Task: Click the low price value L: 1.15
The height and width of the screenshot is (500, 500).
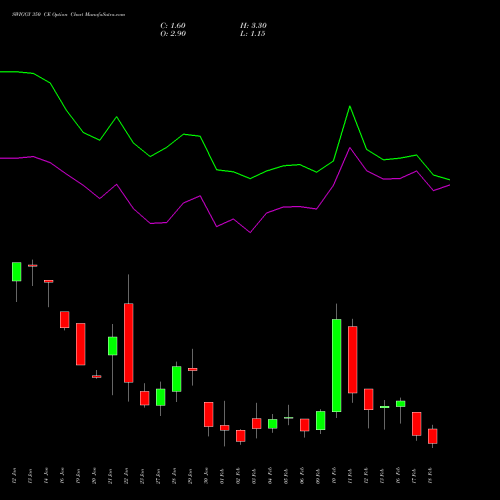Action: [x=253, y=34]
